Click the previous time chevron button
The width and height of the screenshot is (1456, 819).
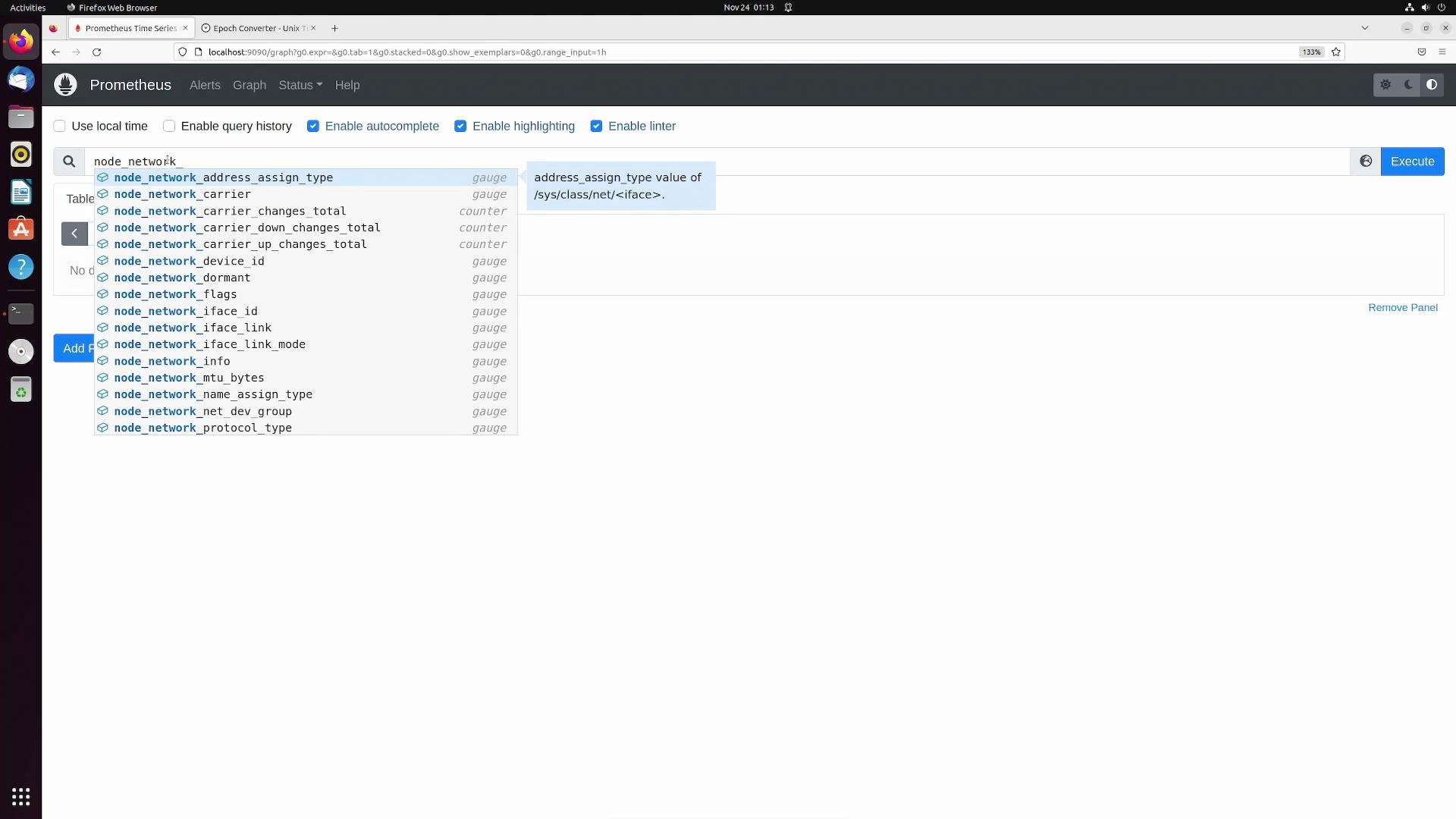click(74, 234)
